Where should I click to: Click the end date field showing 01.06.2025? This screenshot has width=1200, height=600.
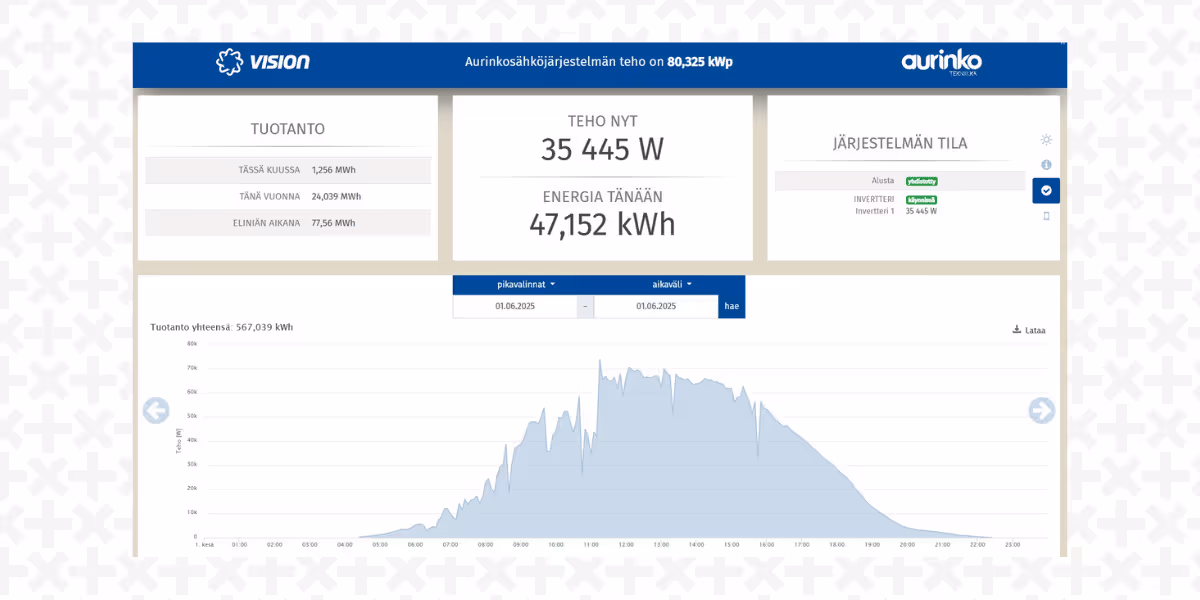(x=655, y=306)
